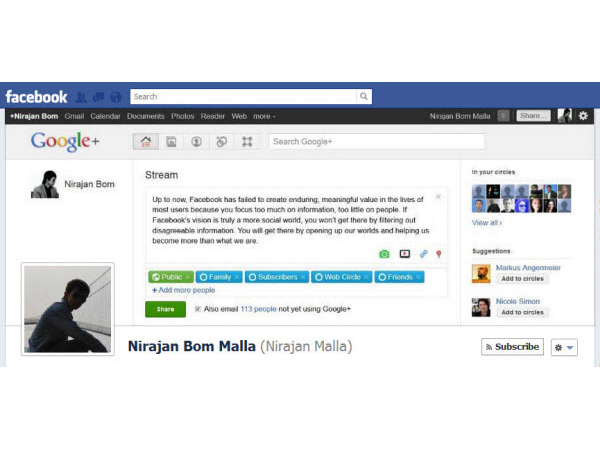Open the 113 people link
This screenshot has width=600, height=450.
click(x=258, y=309)
